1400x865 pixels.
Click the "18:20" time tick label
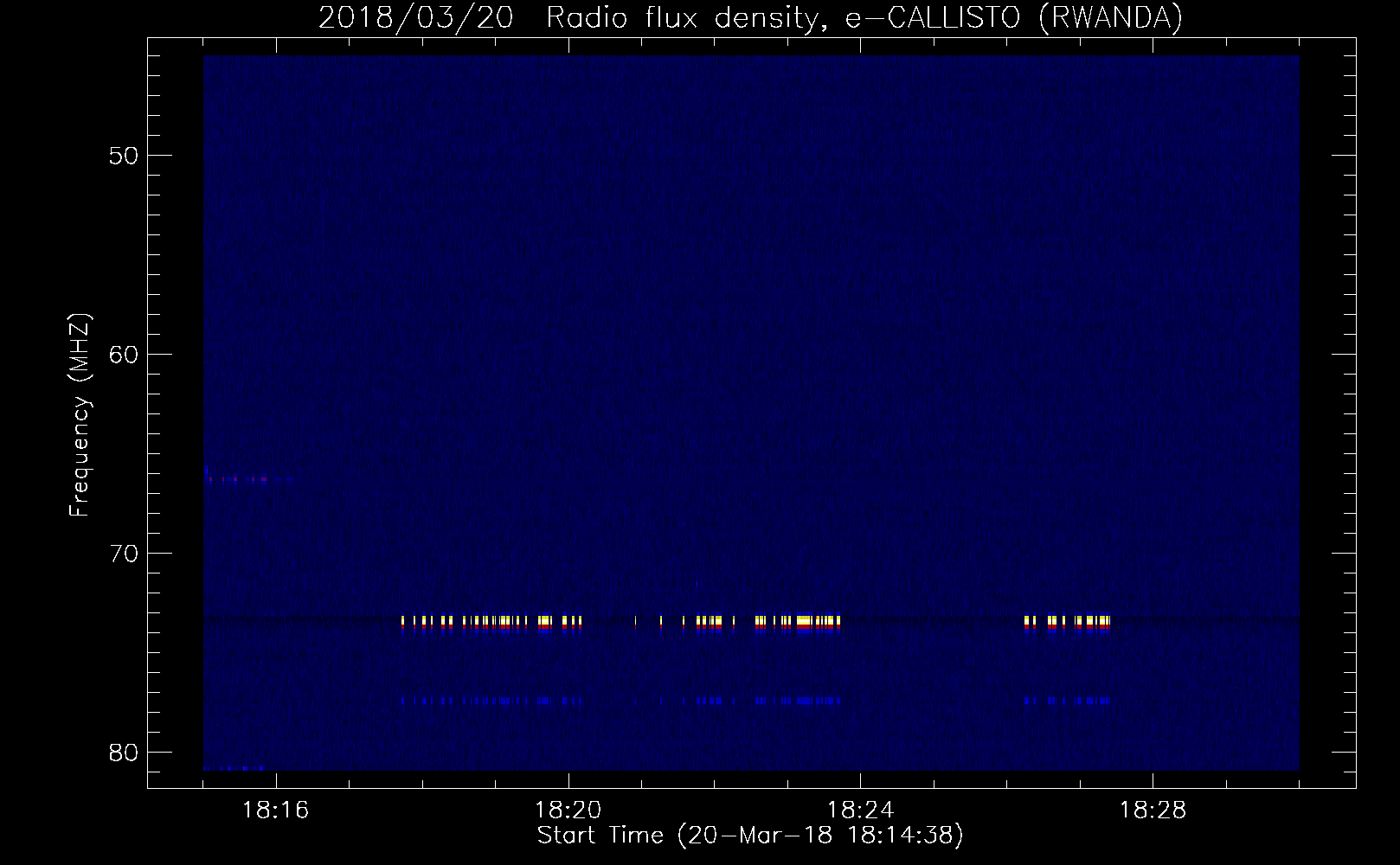[x=568, y=811]
